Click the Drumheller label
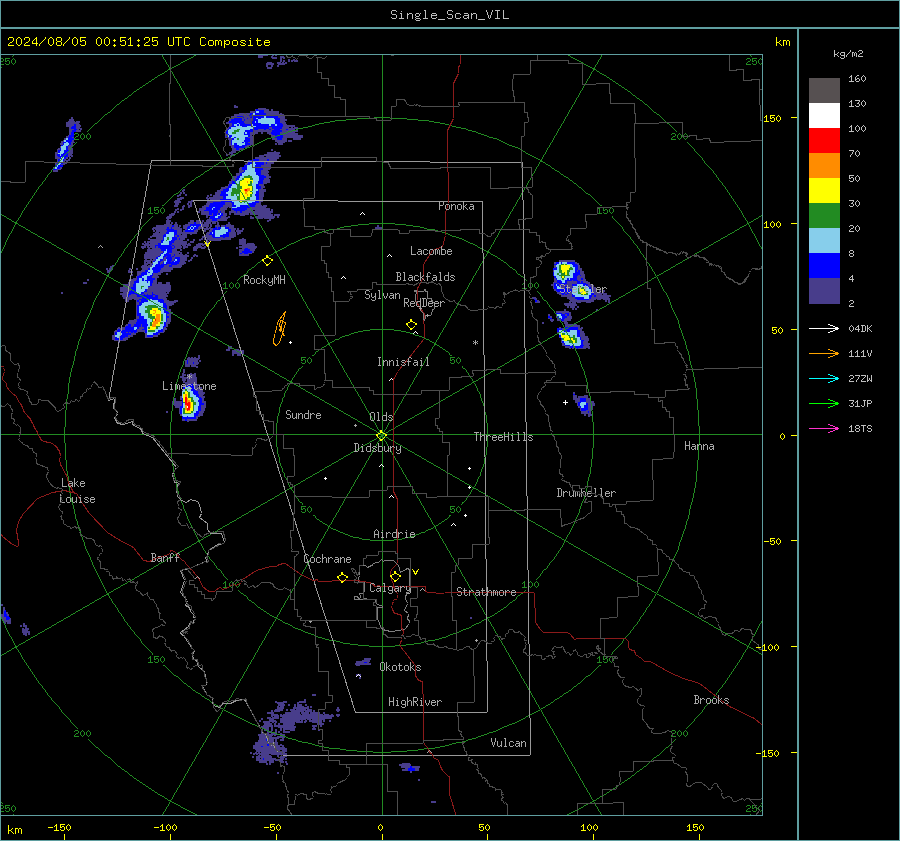This screenshot has width=900, height=841. (x=586, y=493)
